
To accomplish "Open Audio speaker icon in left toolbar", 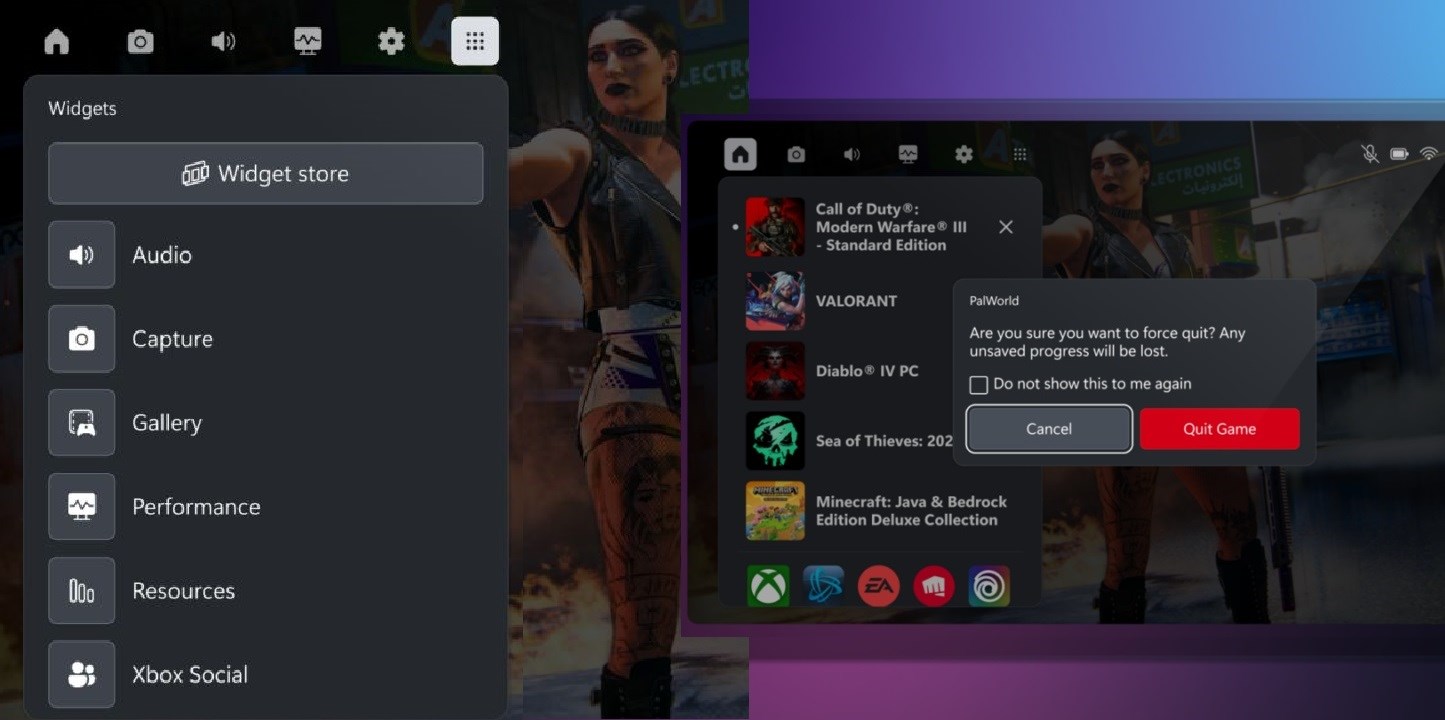I will coord(223,41).
